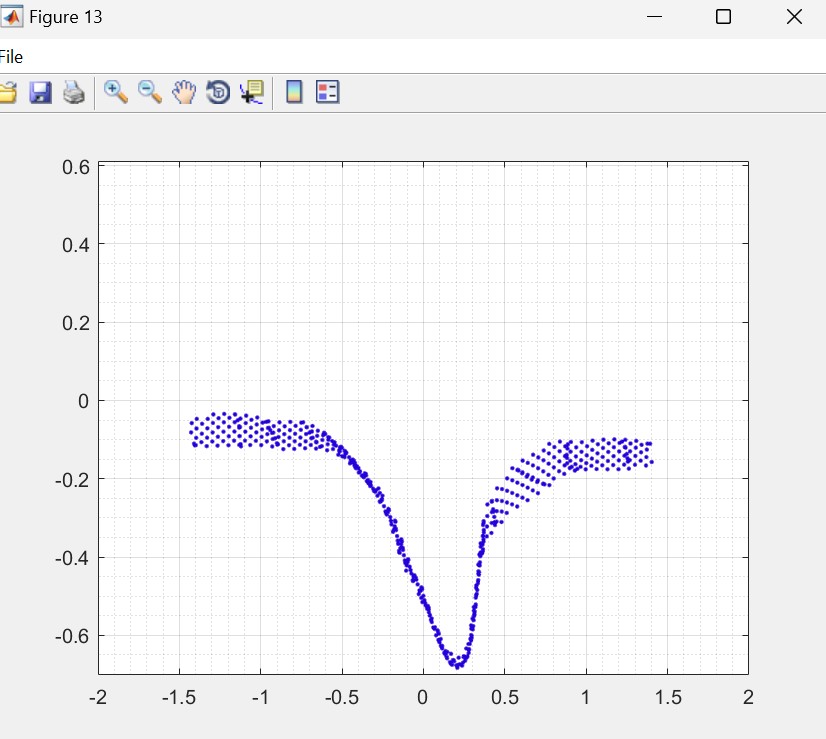The width and height of the screenshot is (826, 739).
Task: Minimize the Figure 13 window
Action: point(655,17)
